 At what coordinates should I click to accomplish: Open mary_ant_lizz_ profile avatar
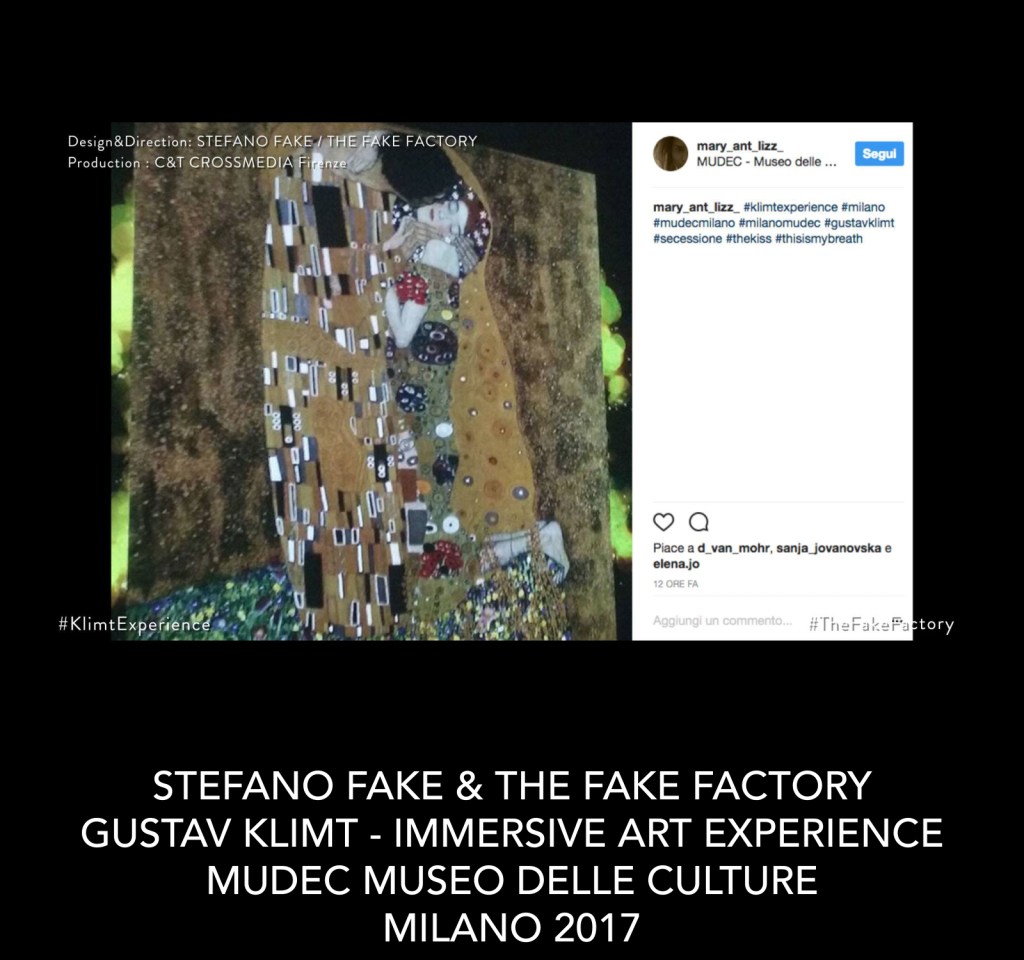(670, 153)
